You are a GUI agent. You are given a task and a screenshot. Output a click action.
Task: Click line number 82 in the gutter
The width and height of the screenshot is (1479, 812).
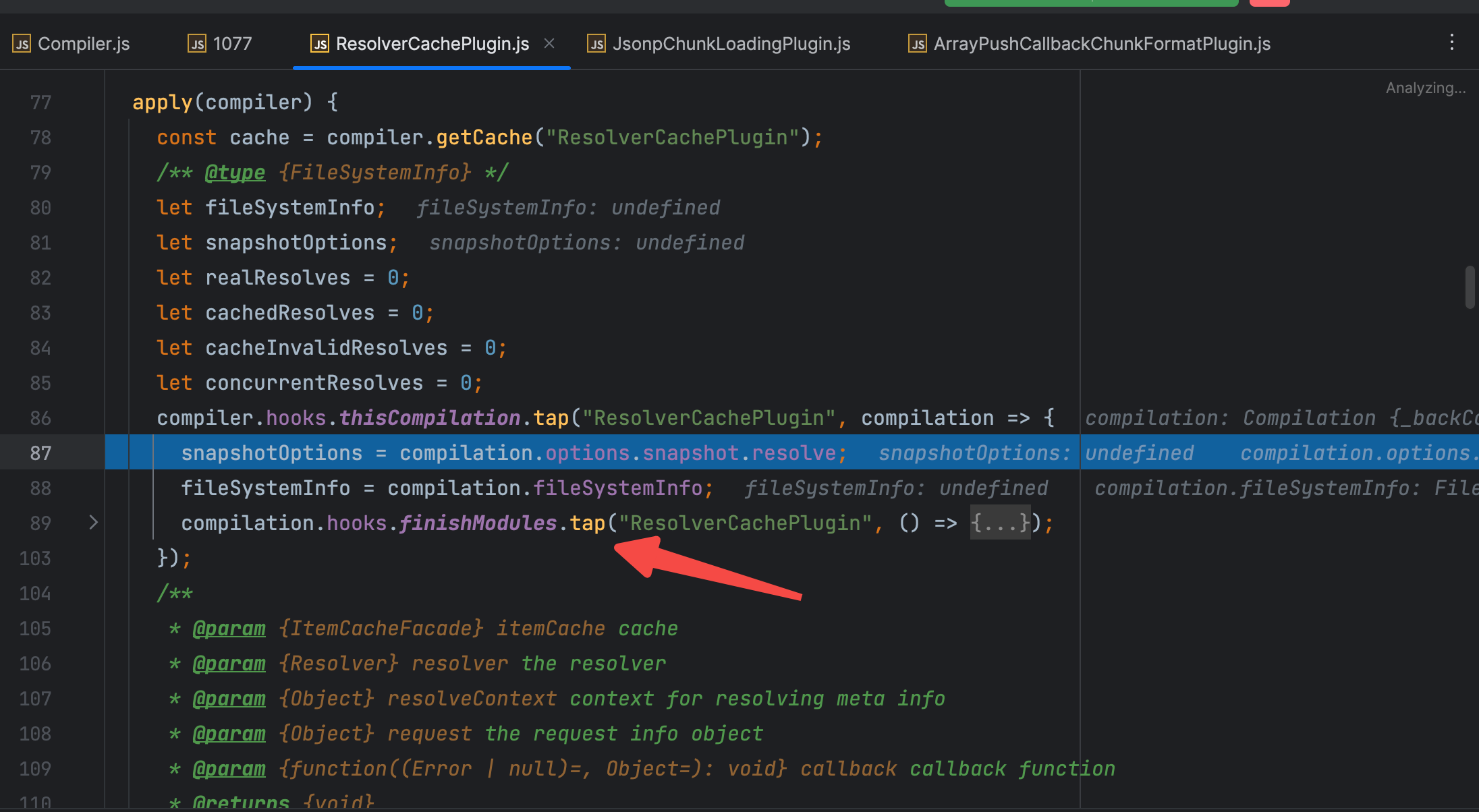[x=40, y=278]
